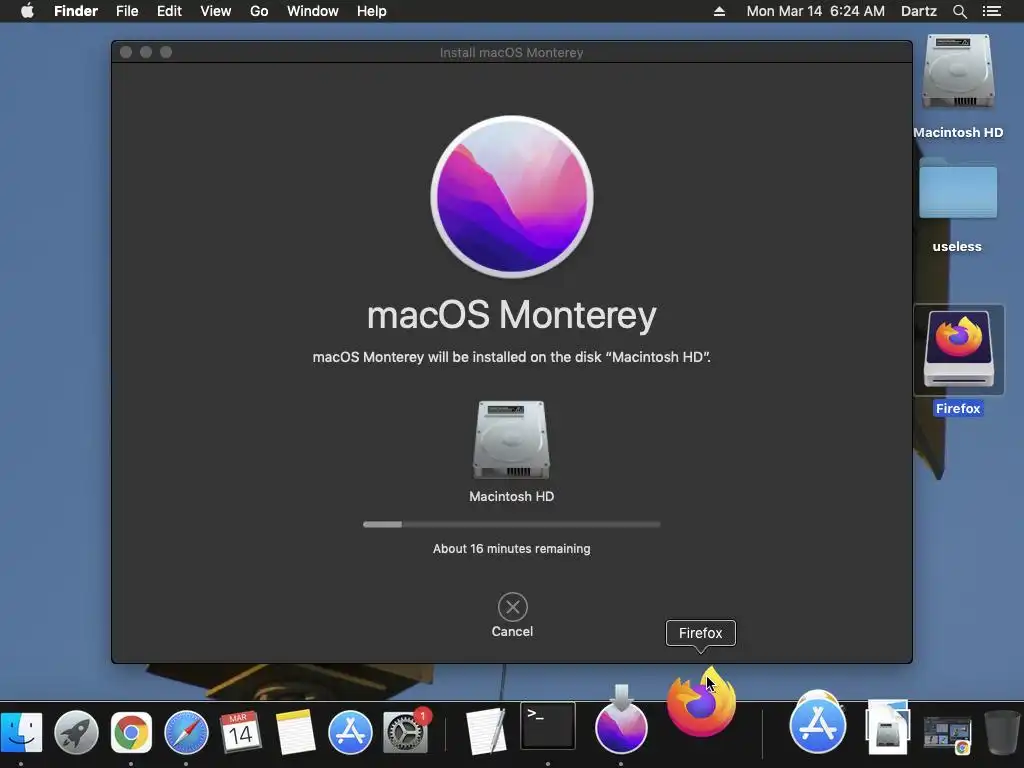Click the "useless" folder label
The image size is (1024, 768).
957,247
